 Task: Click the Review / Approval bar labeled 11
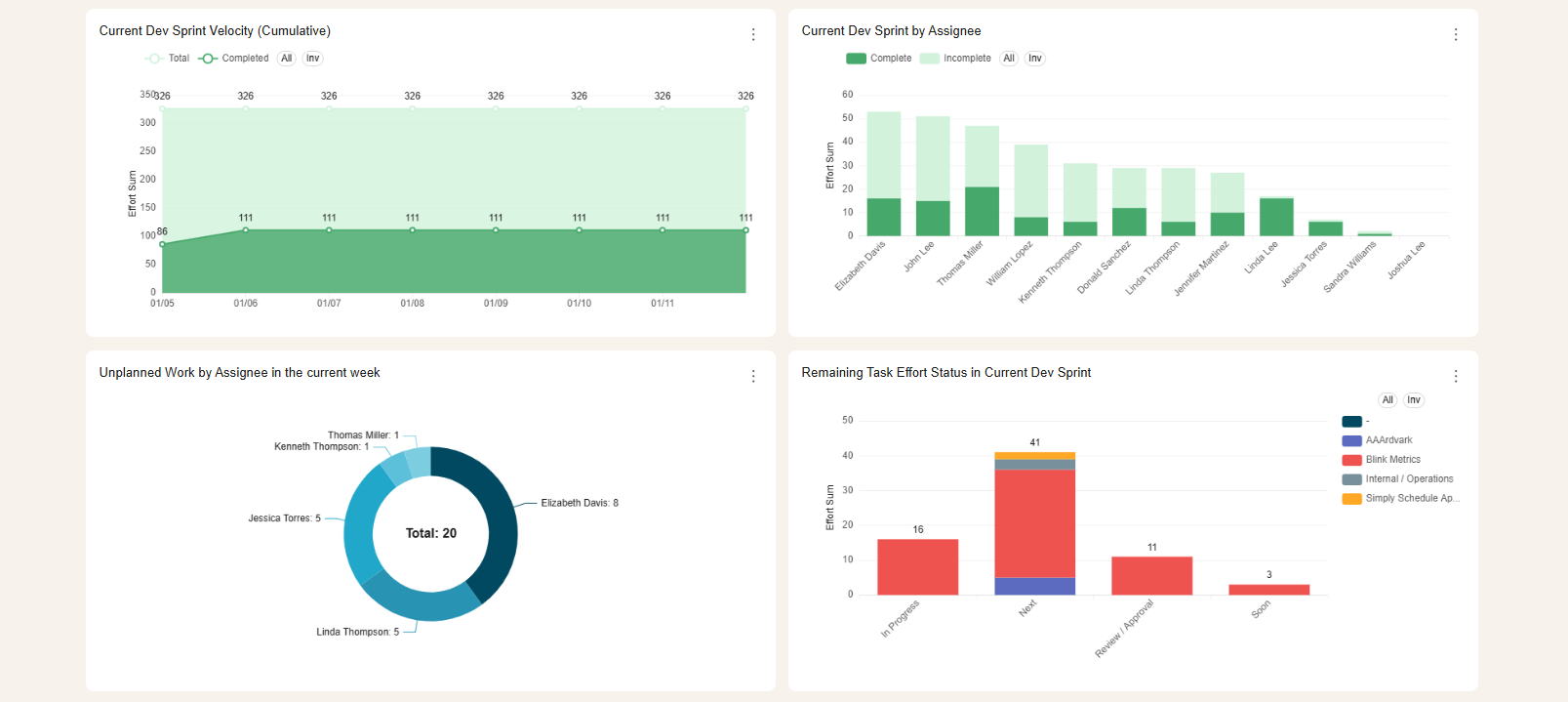[x=1151, y=576]
